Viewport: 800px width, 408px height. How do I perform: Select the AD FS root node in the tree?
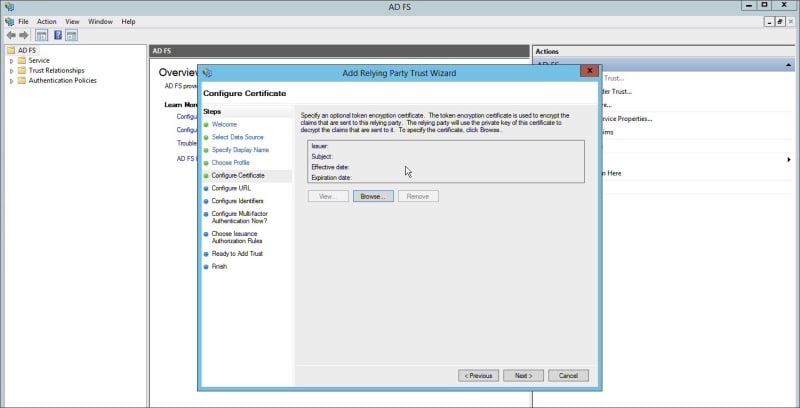27,50
